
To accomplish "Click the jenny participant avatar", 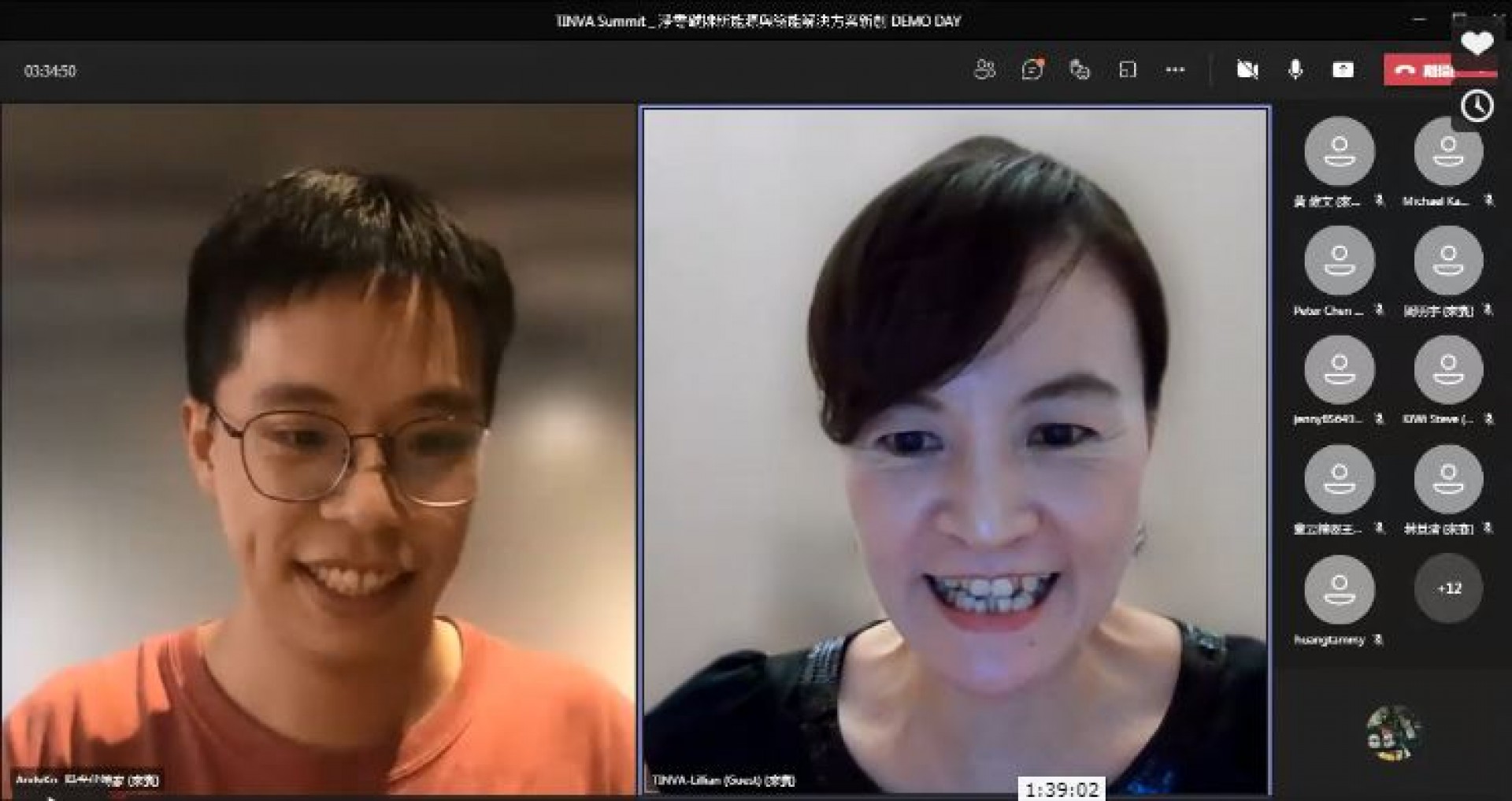I will (1339, 370).
